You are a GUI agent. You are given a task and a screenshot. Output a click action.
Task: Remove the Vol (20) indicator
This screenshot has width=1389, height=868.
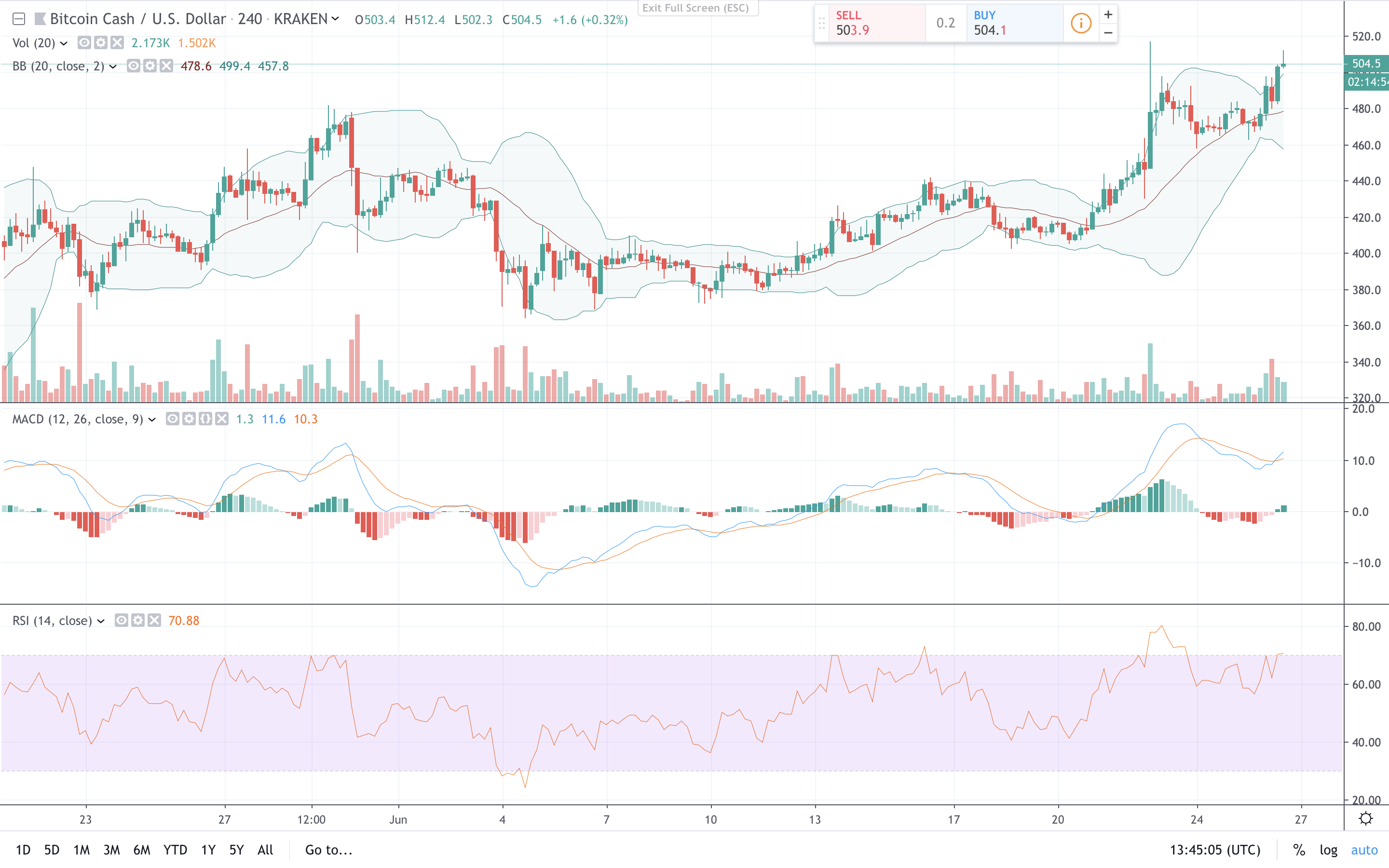coord(117,42)
